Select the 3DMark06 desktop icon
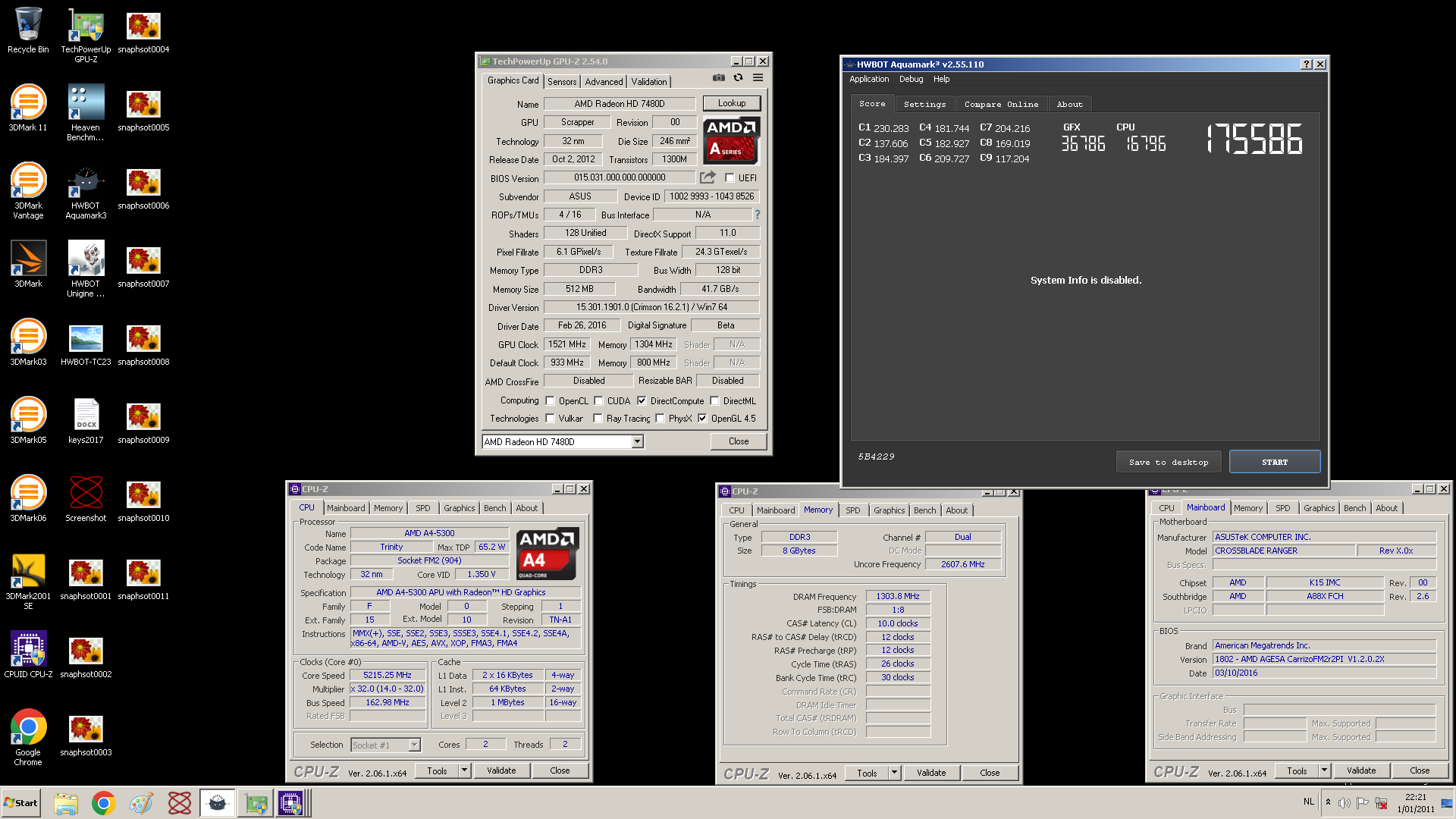 click(x=28, y=499)
